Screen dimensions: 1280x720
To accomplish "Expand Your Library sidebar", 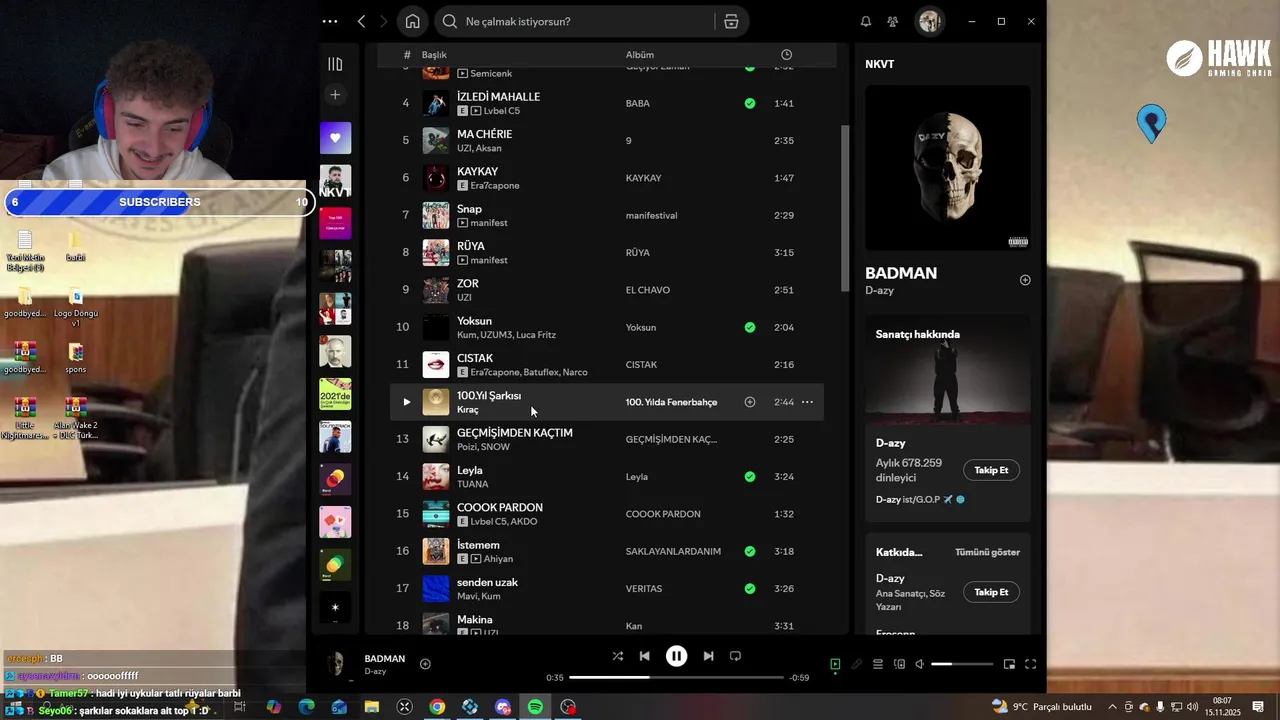I will [335, 64].
